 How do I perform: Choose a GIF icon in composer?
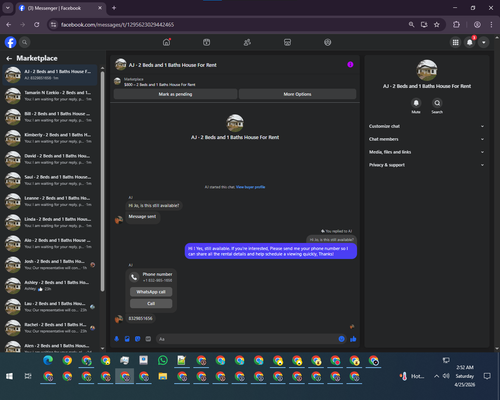[x=148, y=339]
